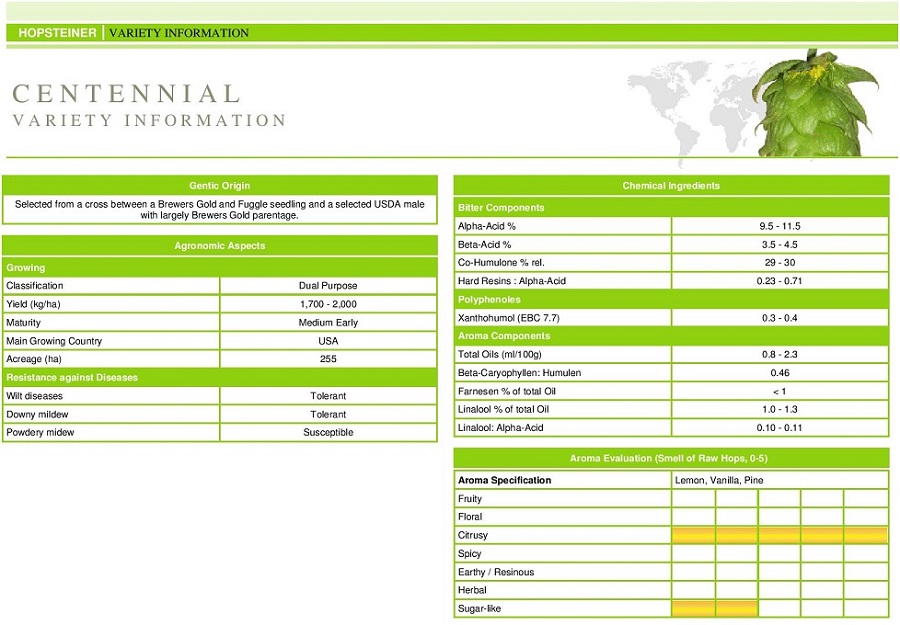
Task: Select the < 1 Farnesen value
Action: pyautogui.click(x=779, y=391)
